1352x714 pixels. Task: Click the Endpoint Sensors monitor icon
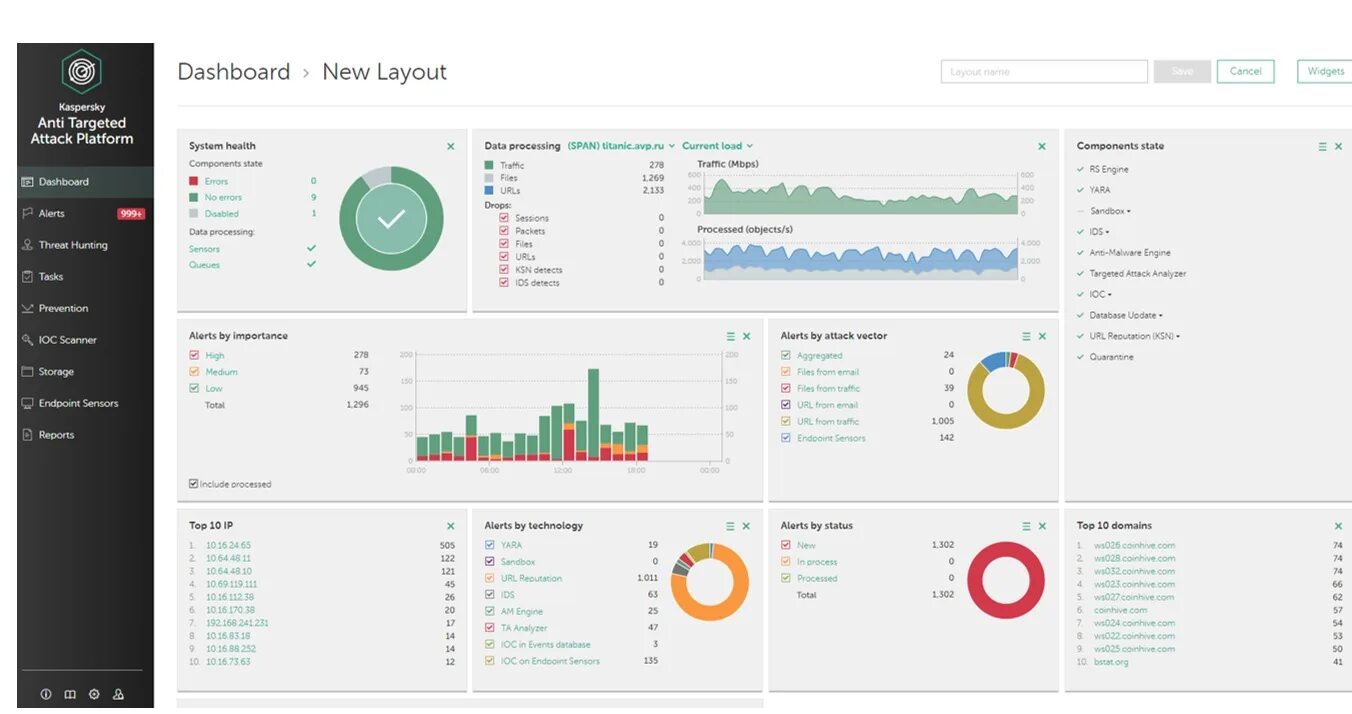point(28,403)
